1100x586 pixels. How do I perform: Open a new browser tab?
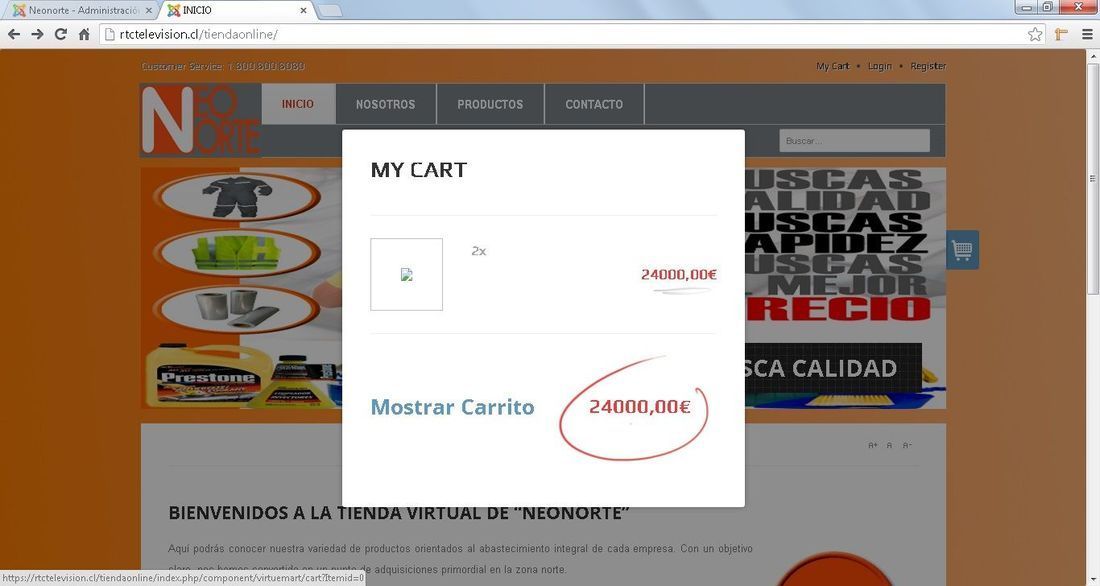coord(330,11)
